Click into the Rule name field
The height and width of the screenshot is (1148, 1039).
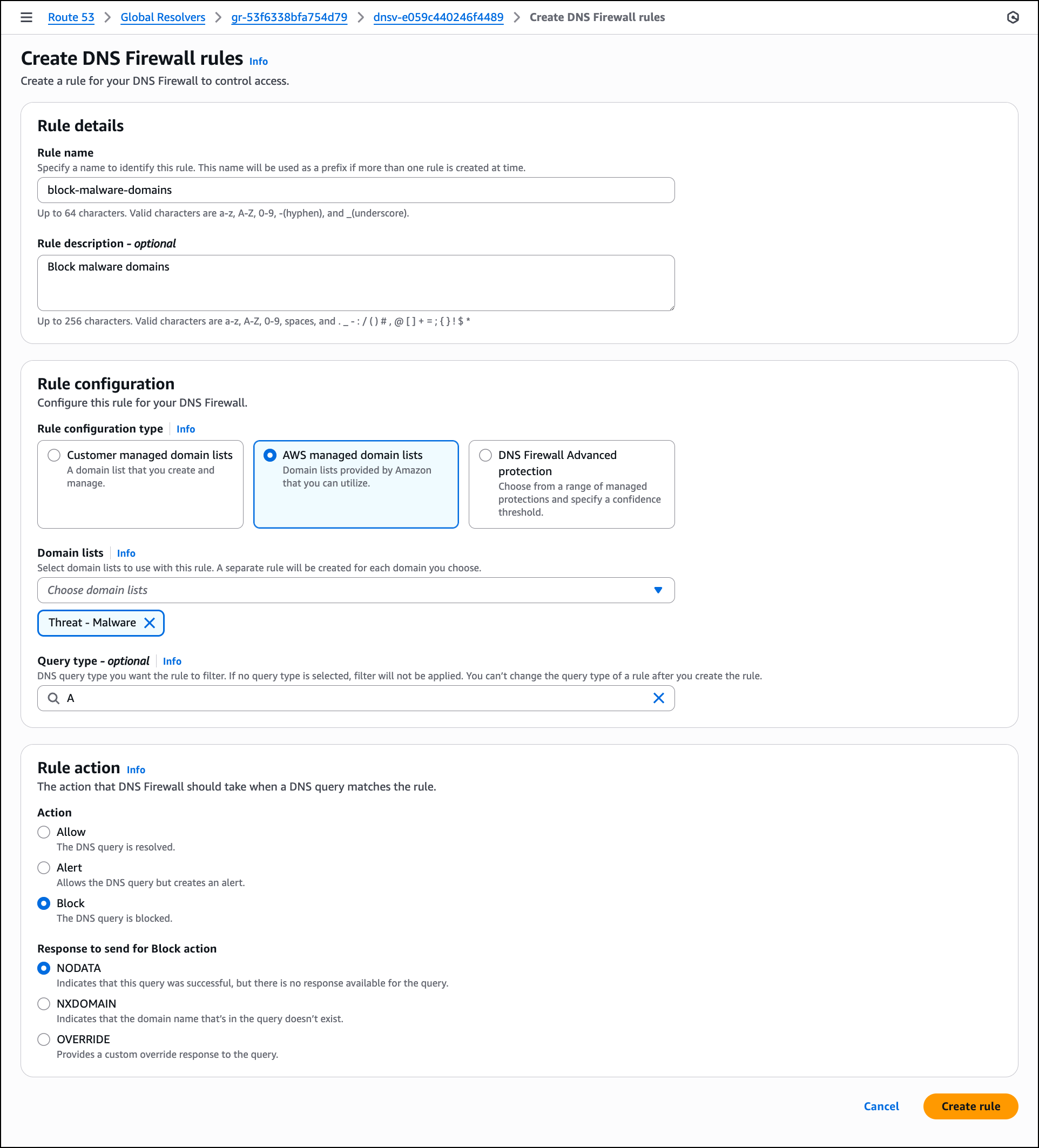pyautogui.click(x=355, y=190)
